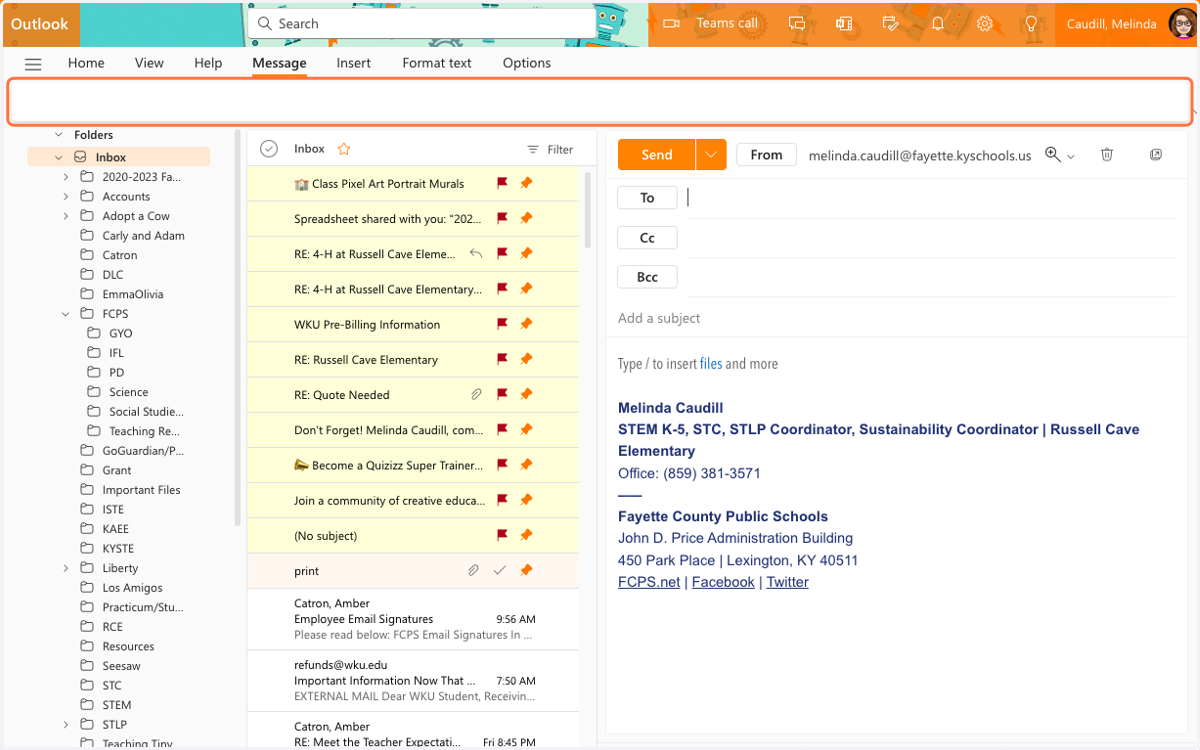The width and height of the screenshot is (1200, 750).
Task: Click the orange Send button
Action: click(x=657, y=155)
